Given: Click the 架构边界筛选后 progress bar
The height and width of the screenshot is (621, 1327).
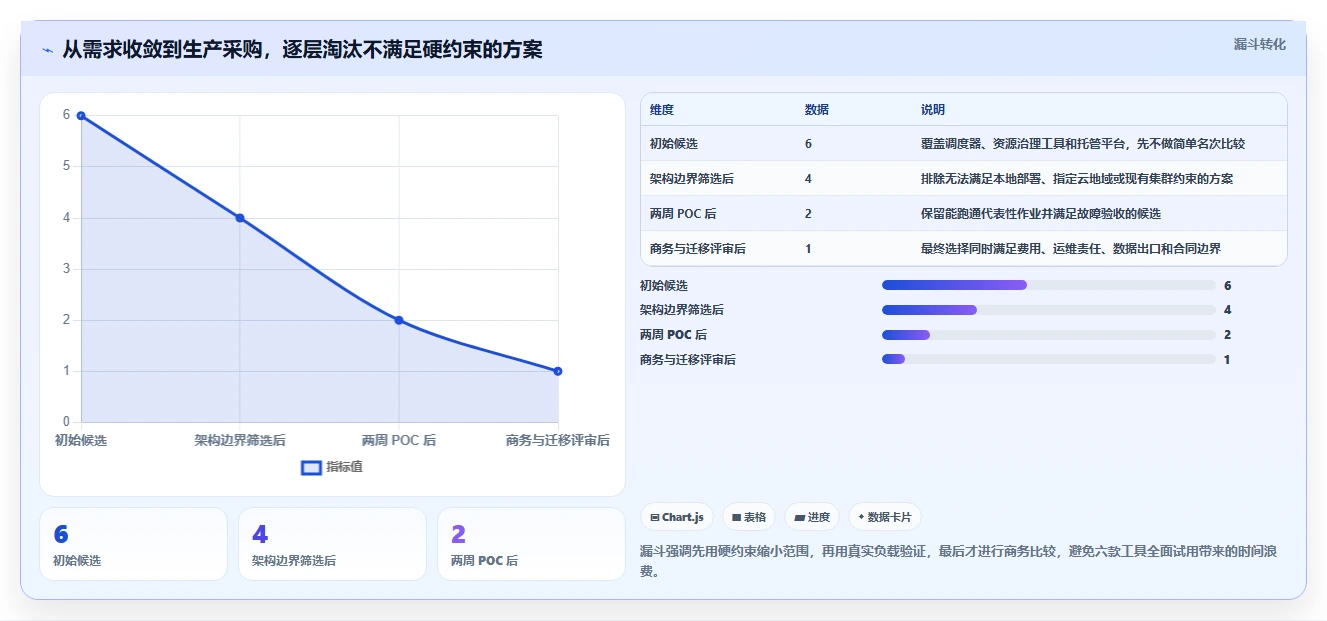Looking at the screenshot, I should 1049,310.
